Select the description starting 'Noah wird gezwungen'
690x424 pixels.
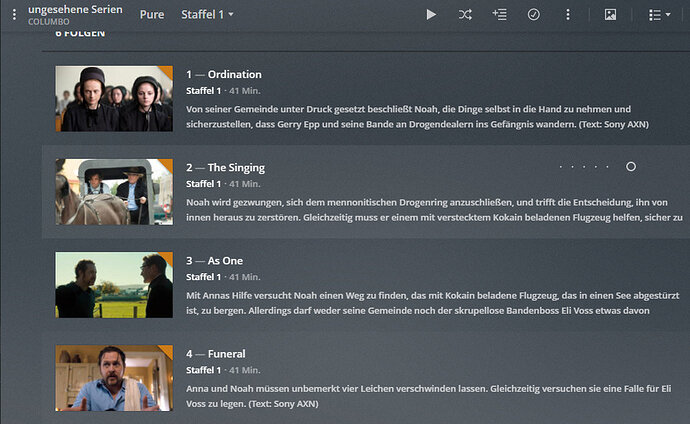point(434,210)
